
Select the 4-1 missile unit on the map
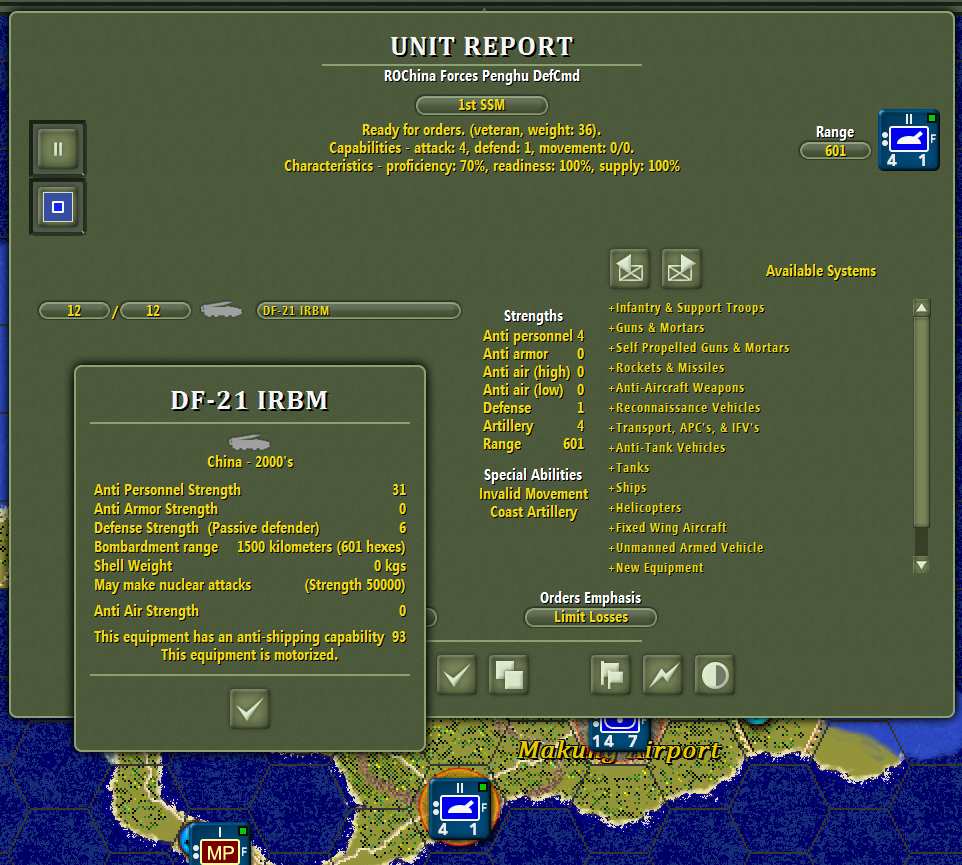pos(460,809)
